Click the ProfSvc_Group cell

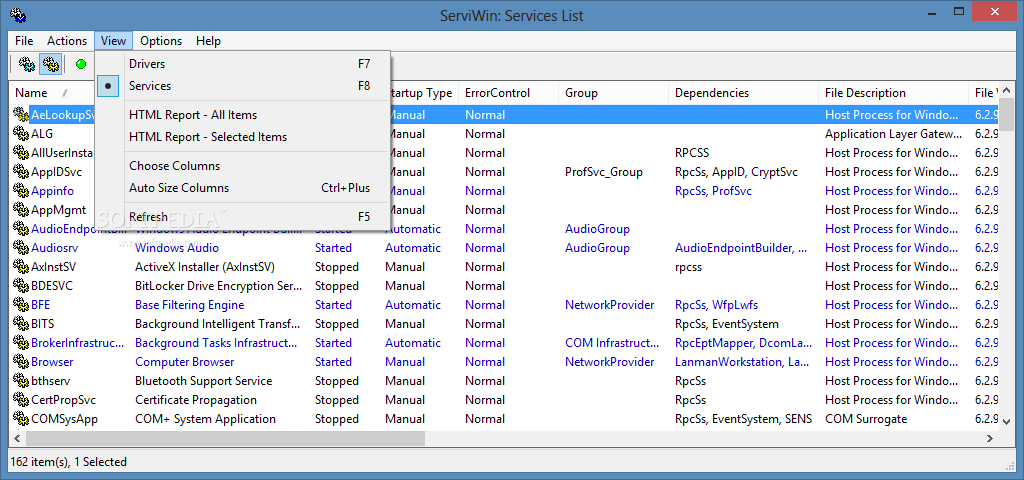coord(604,172)
